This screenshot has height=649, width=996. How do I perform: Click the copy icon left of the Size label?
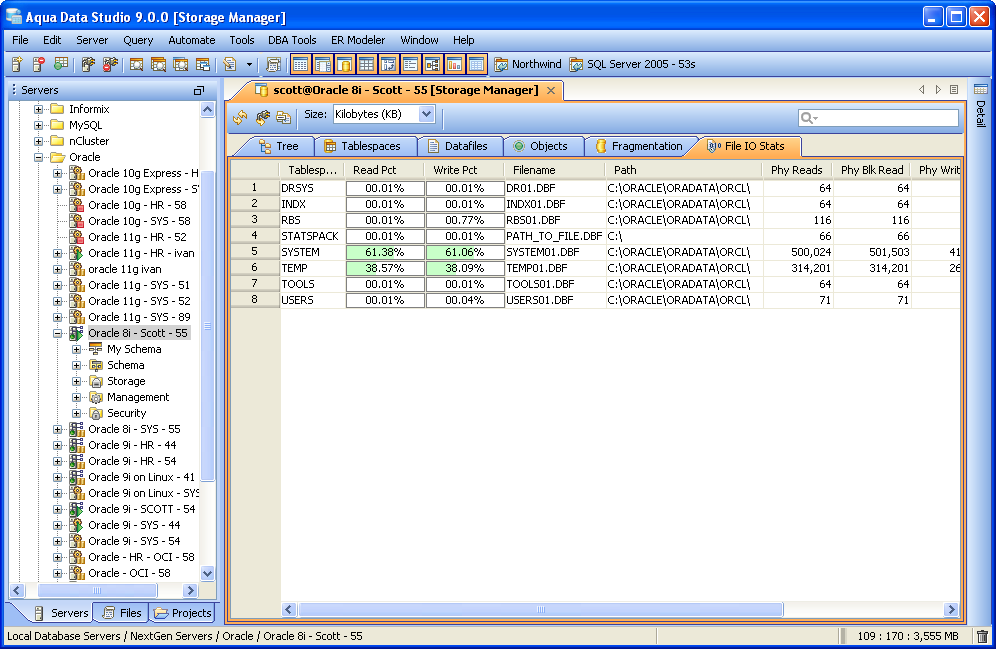click(283, 117)
